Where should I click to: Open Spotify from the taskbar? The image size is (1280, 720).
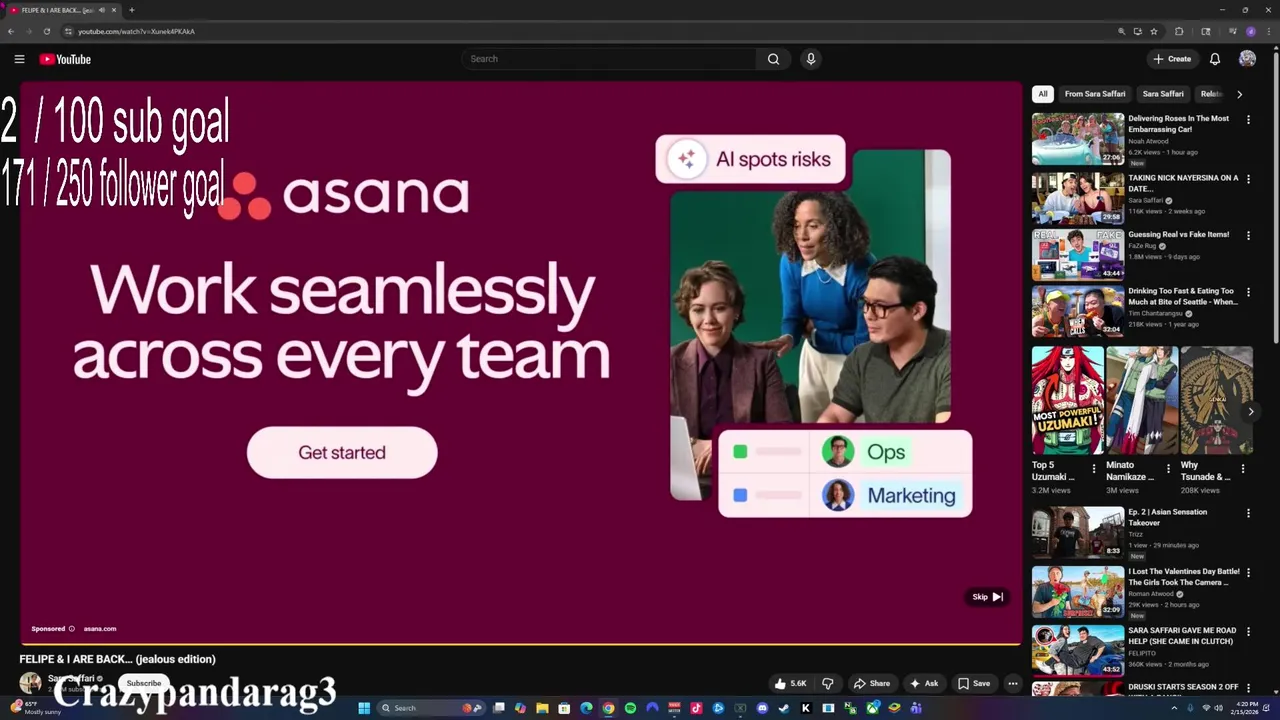pyautogui.click(x=630, y=708)
